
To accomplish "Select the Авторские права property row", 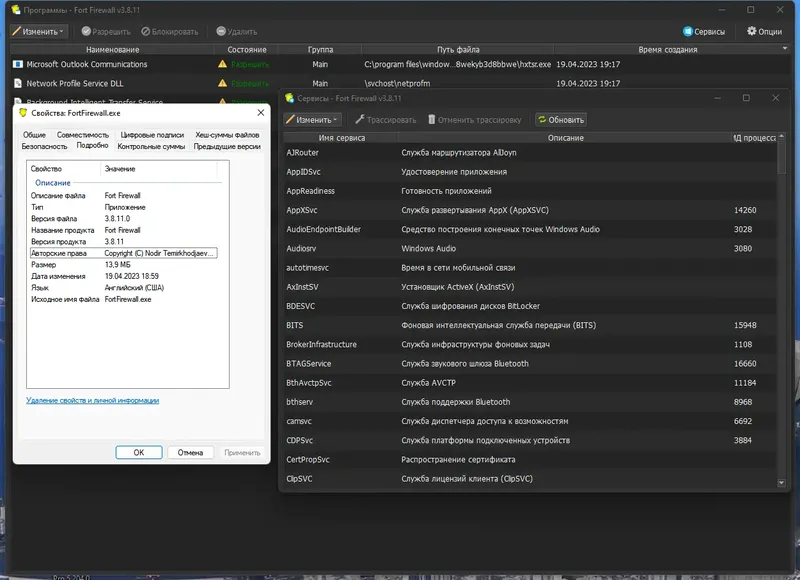I will tap(124, 253).
